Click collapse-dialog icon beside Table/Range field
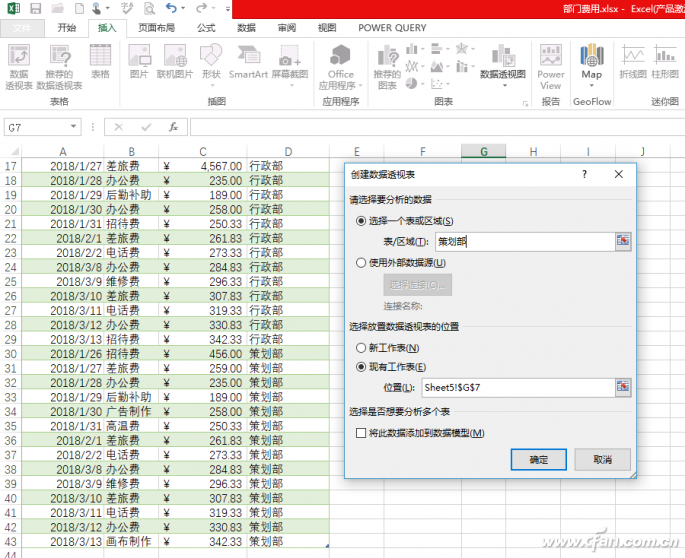685x558 pixels. click(623, 241)
